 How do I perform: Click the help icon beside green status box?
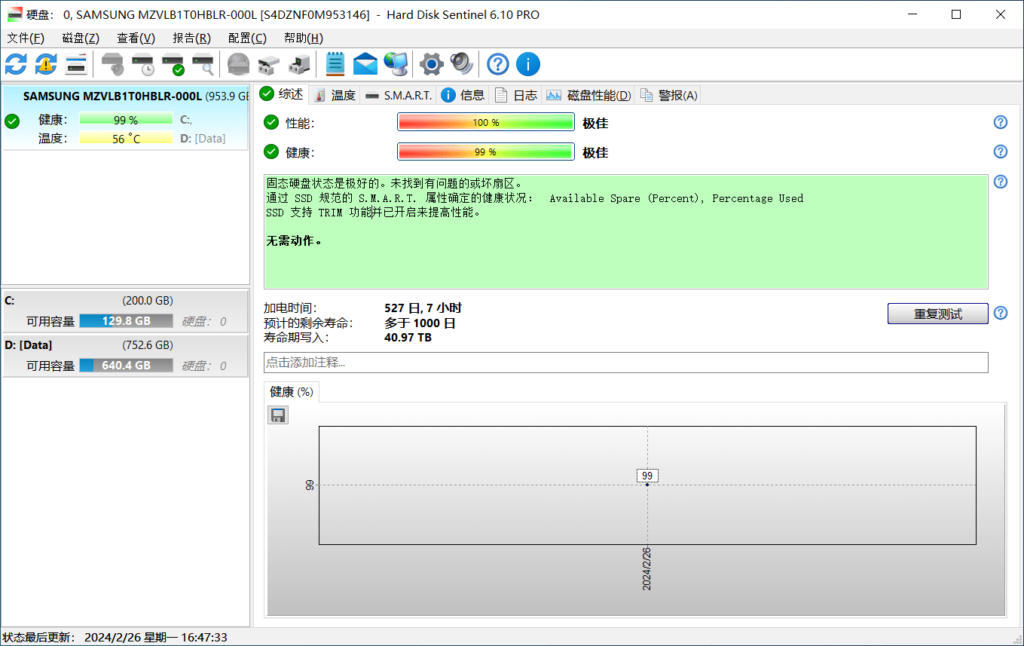tap(1000, 182)
